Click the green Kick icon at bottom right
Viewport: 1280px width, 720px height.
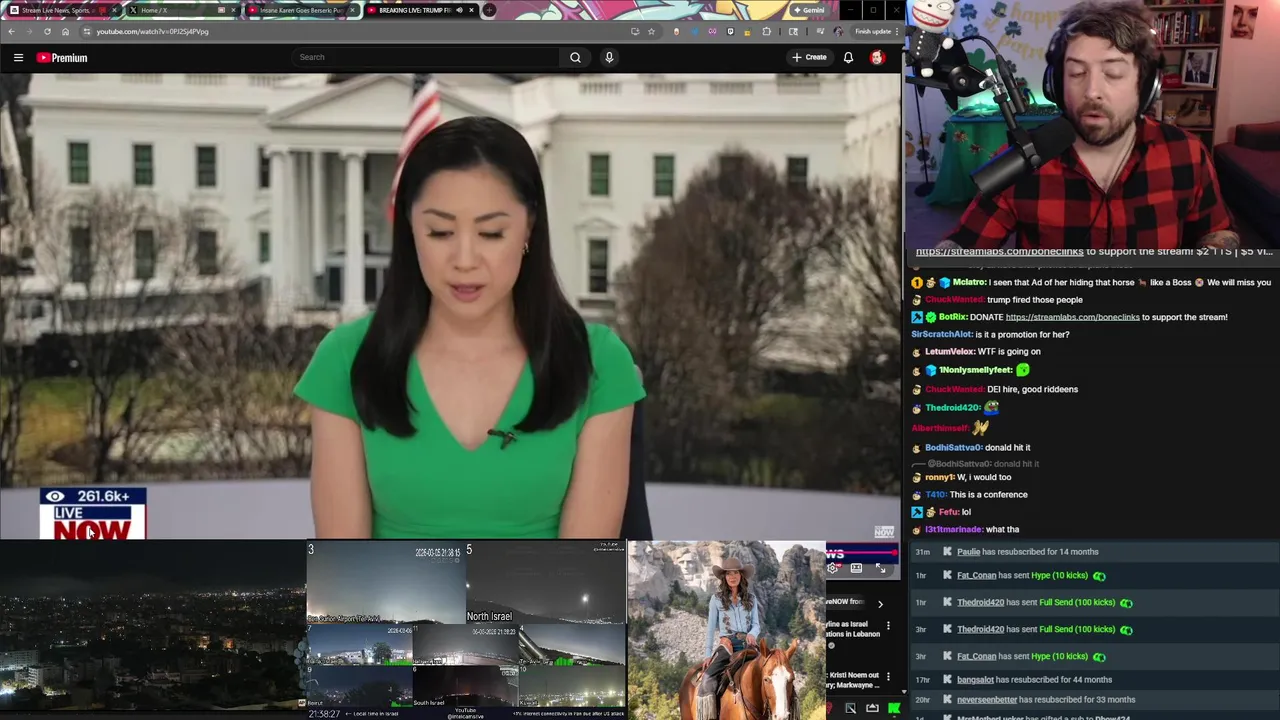click(894, 708)
